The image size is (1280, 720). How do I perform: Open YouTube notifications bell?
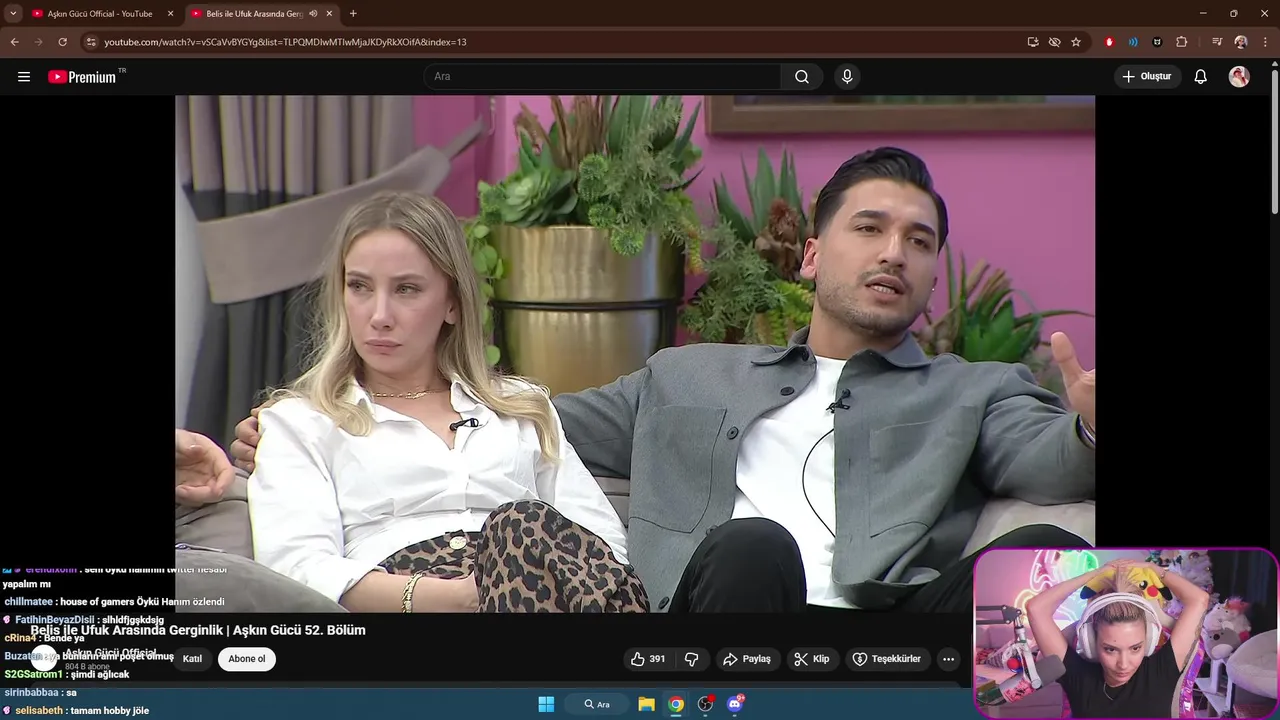click(1201, 77)
